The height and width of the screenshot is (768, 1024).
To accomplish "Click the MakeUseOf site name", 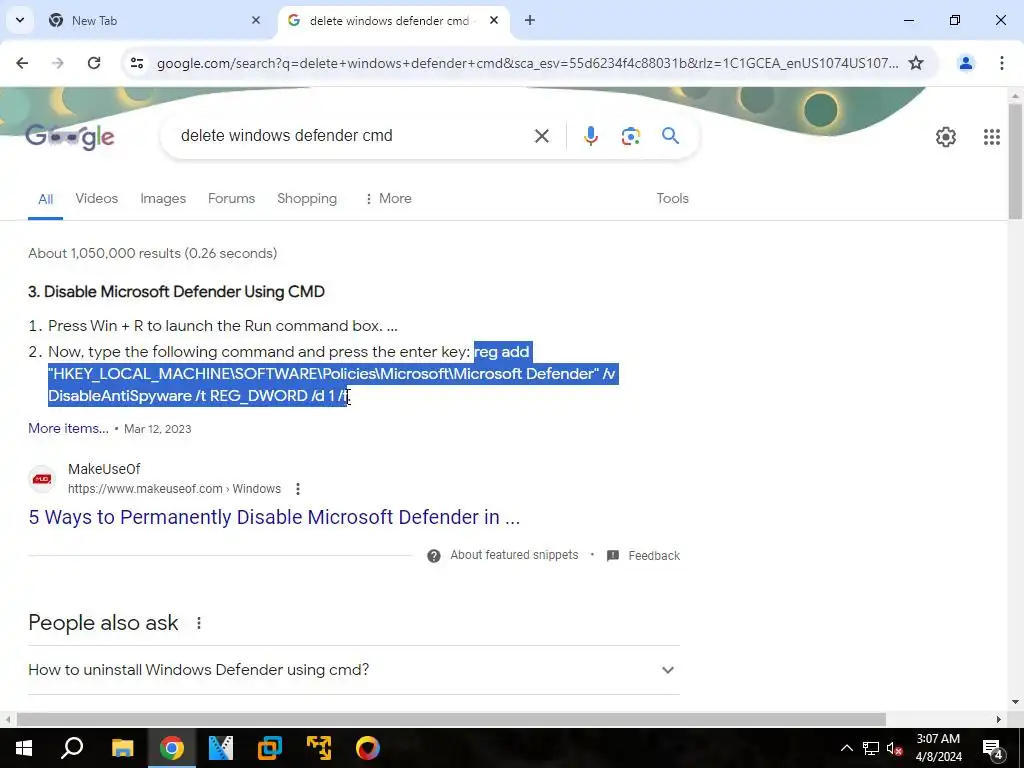I will coord(104,469).
